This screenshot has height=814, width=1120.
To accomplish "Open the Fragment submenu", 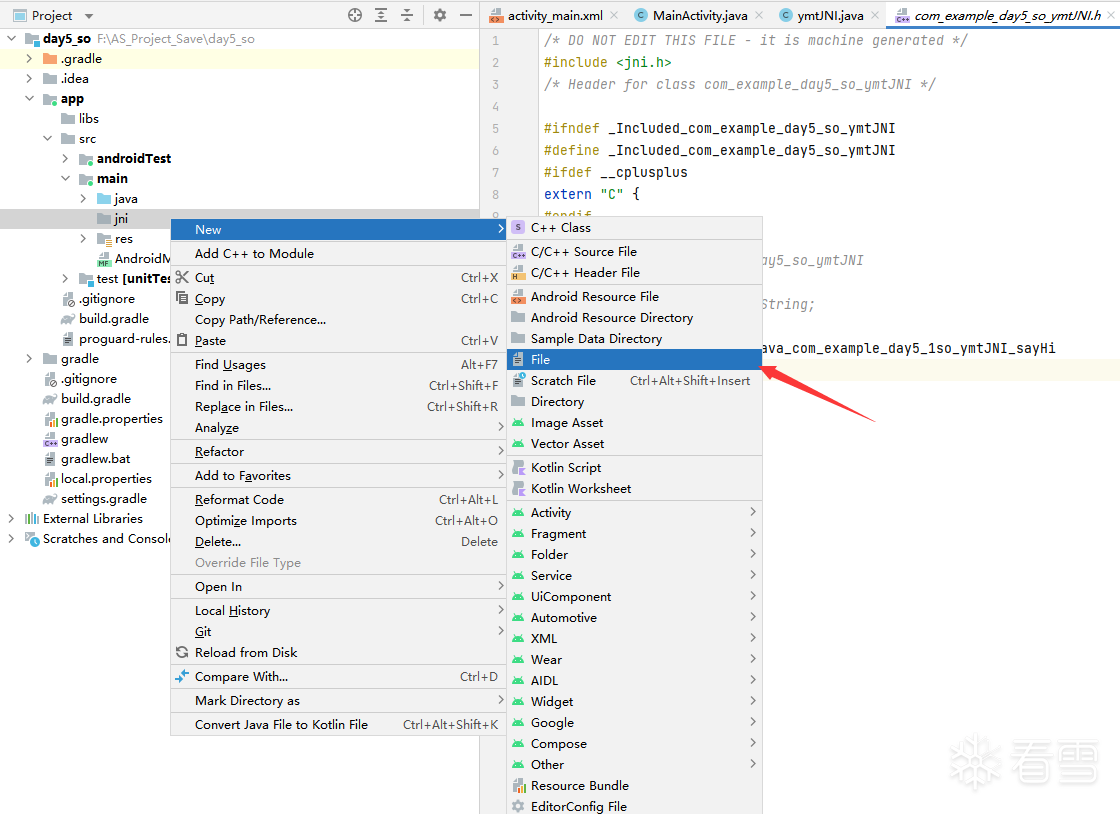I will (634, 533).
